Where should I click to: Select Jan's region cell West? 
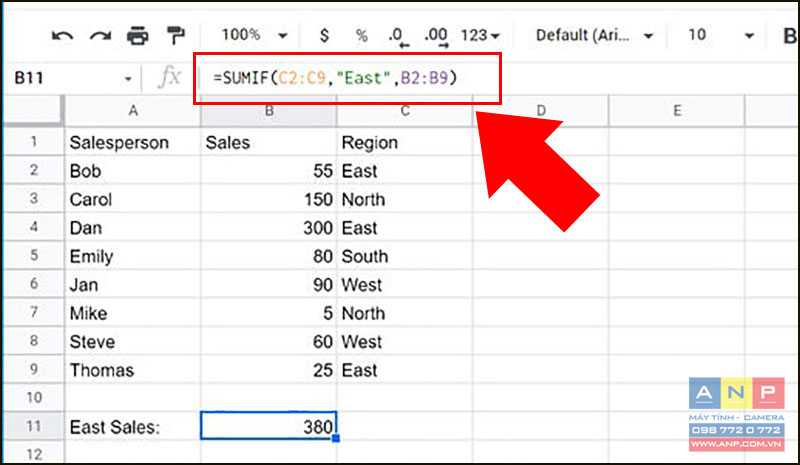pos(405,284)
